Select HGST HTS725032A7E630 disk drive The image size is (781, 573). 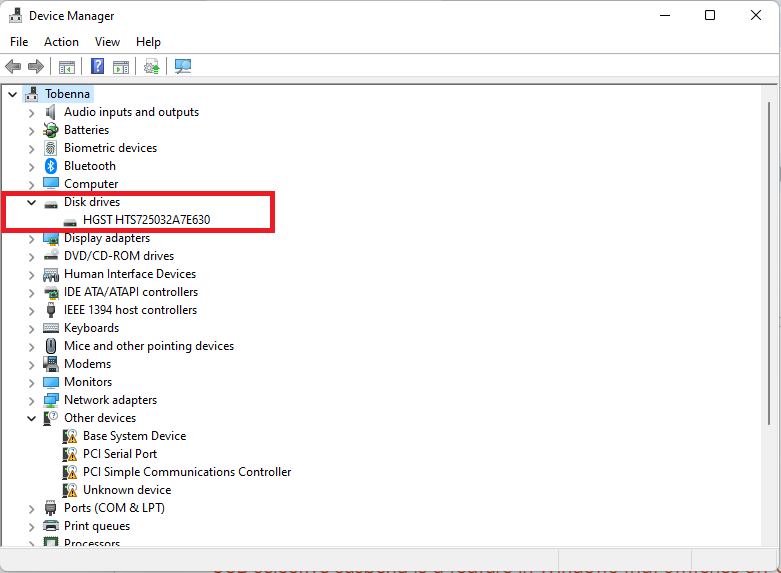[146, 220]
